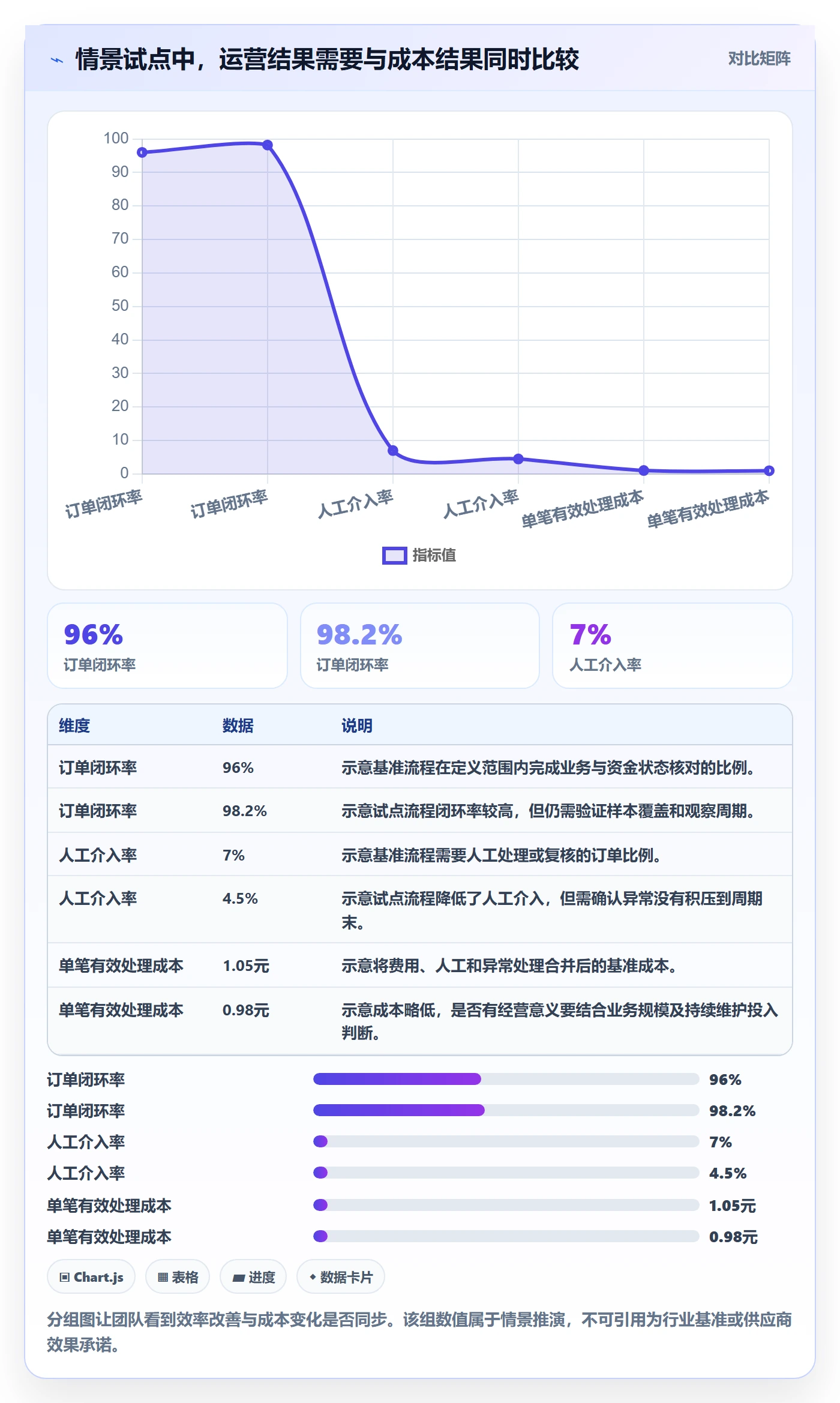
Task: Click the 进度 tag chip
Action: (x=253, y=1277)
